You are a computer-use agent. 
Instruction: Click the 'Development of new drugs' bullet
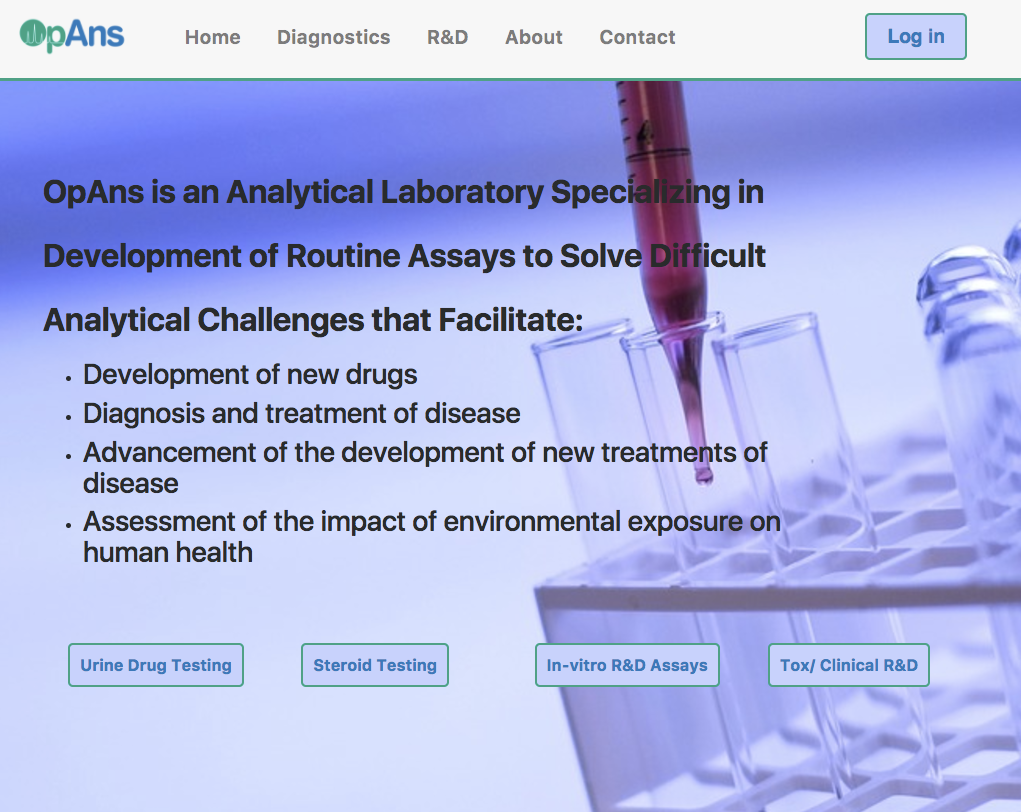click(250, 375)
